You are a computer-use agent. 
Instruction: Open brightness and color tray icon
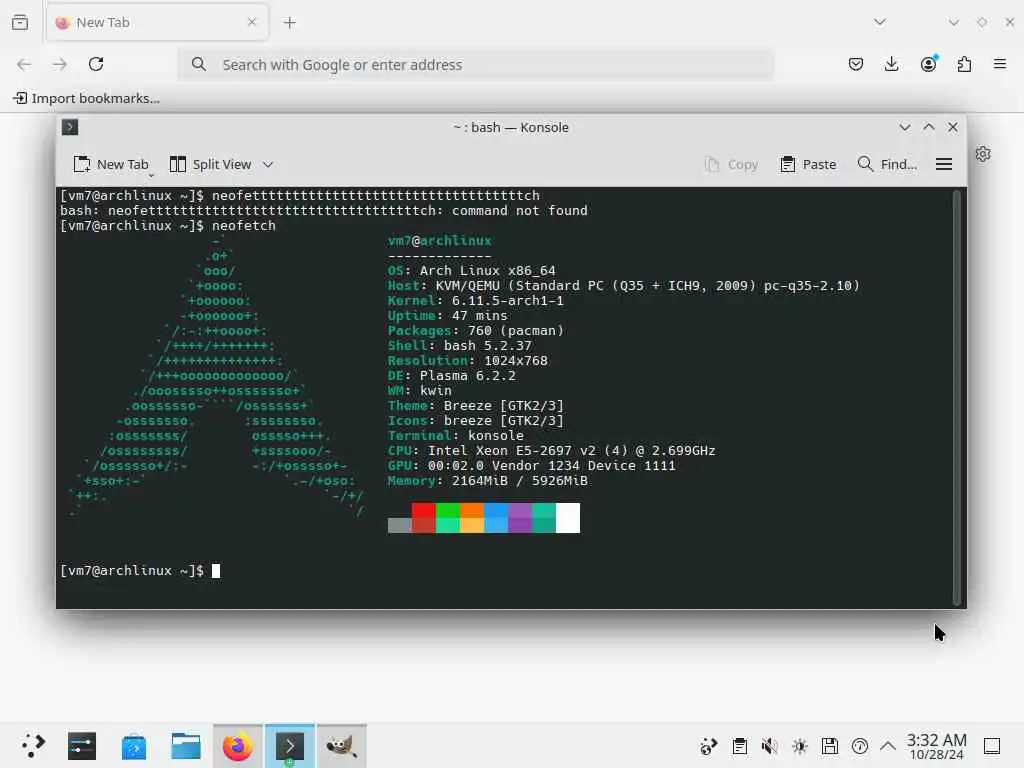(799, 746)
